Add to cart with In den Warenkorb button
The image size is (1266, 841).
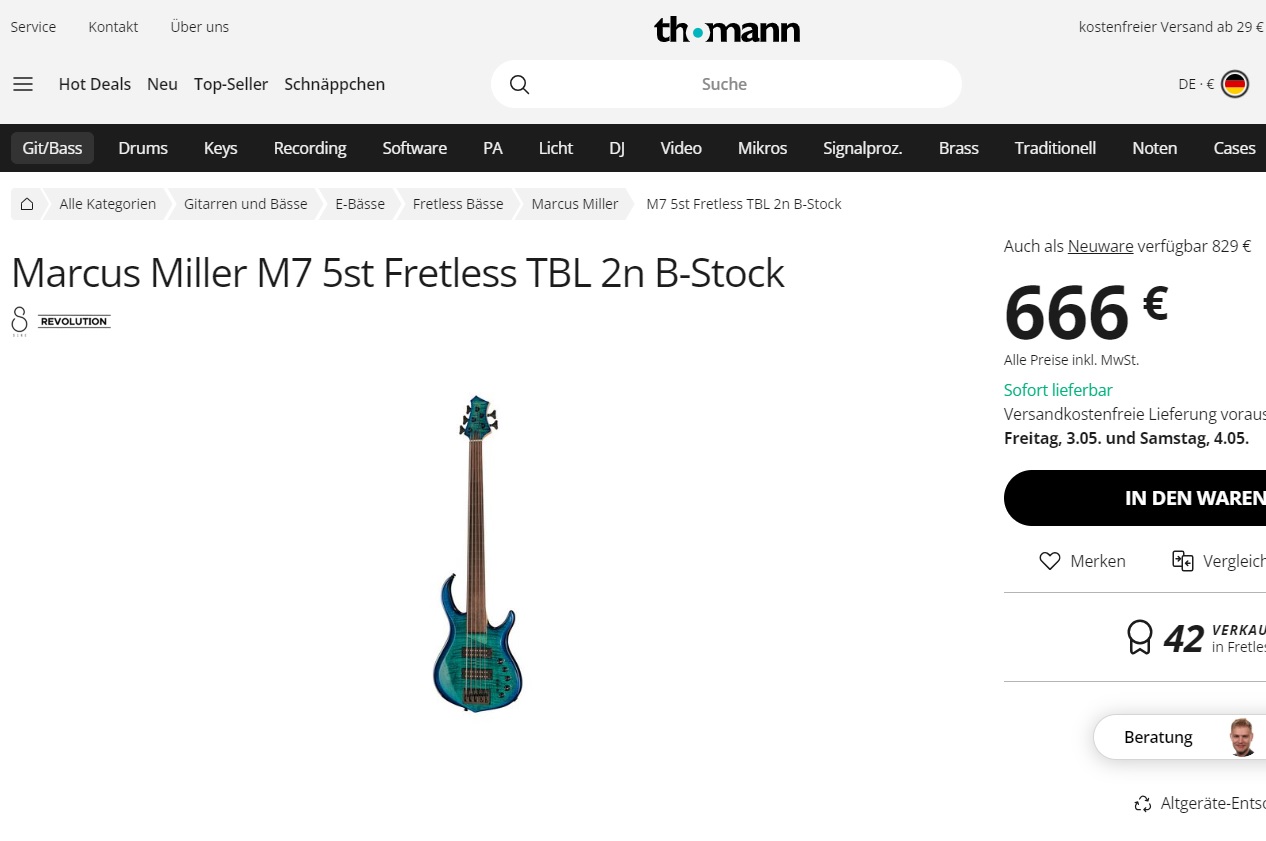pos(1135,498)
